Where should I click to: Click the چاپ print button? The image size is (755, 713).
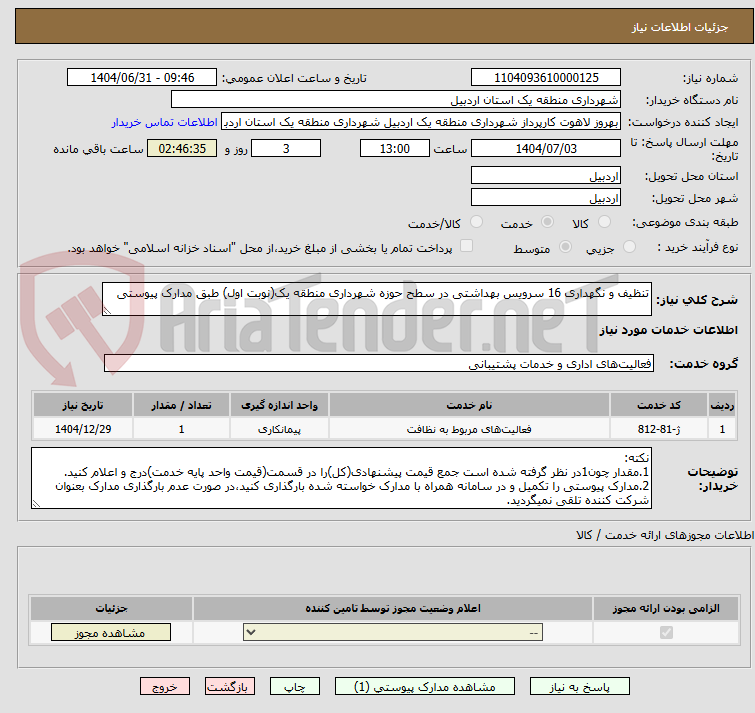tap(295, 687)
